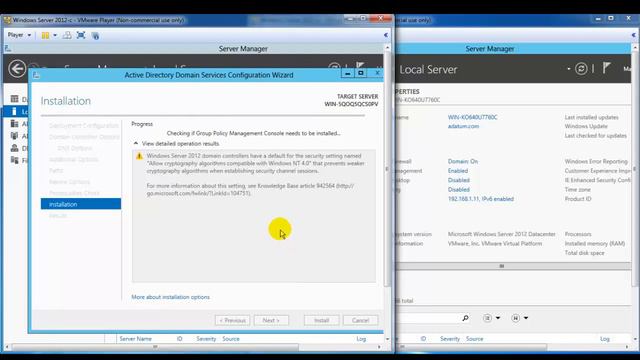640x360 pixels.
Task: Click the Dashboard icon in left sidebar
Action: click(x=15, y=99)
